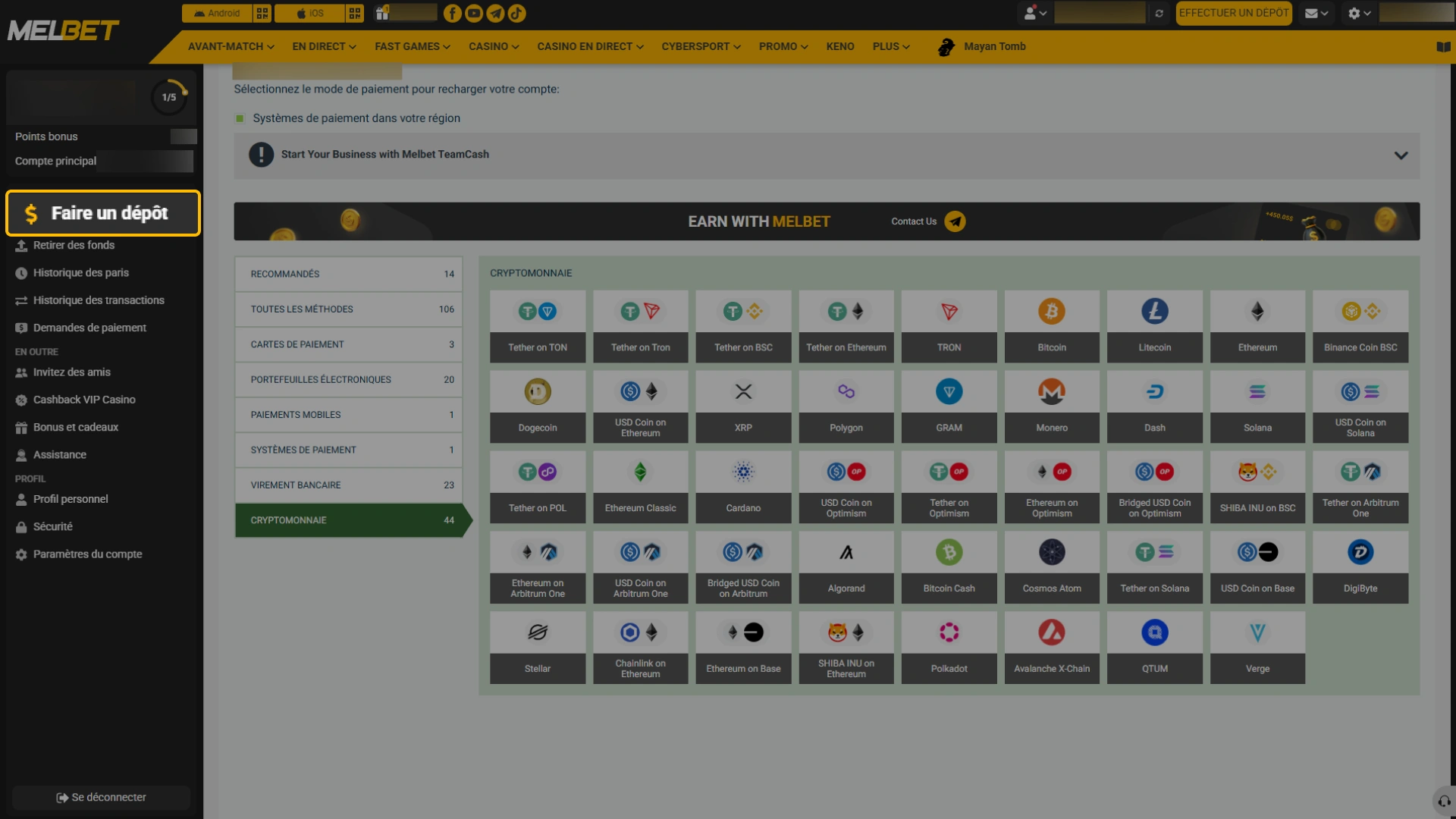Open Historique des transactions link
Image resolution: width=1456 pixels, height=819 pixels.
pyautogui.click(x=99, y=300)
